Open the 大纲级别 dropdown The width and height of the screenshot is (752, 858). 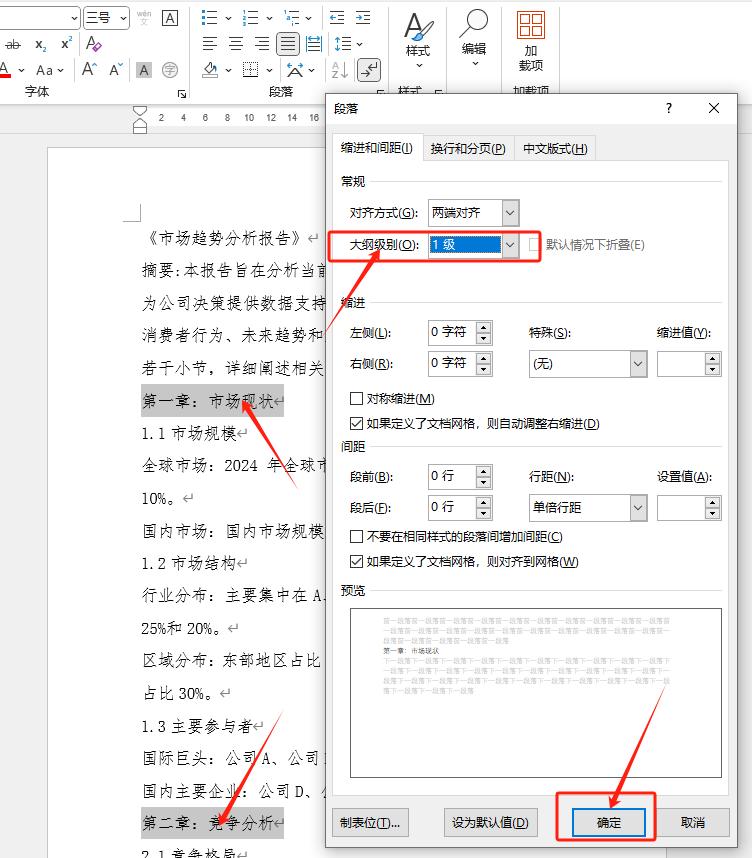point(510,245)
